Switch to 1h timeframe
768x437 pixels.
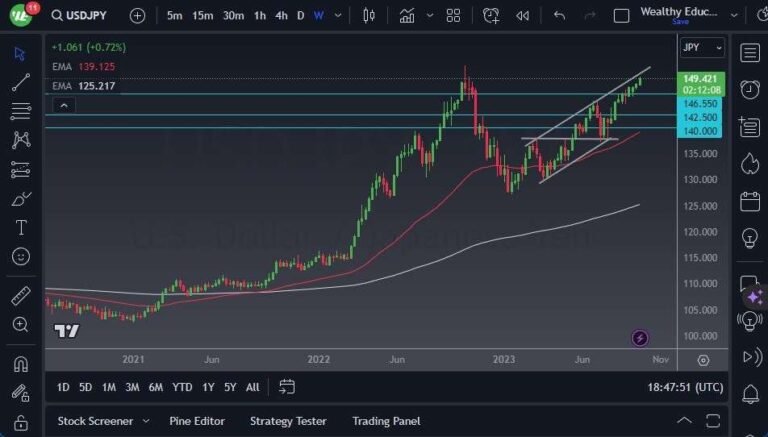coord(260,16)
